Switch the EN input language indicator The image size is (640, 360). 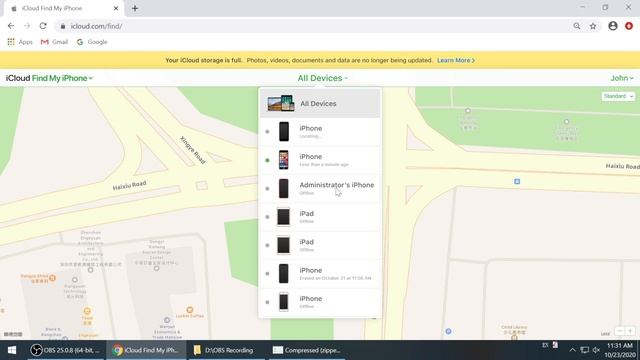click(x=545, y=345)
